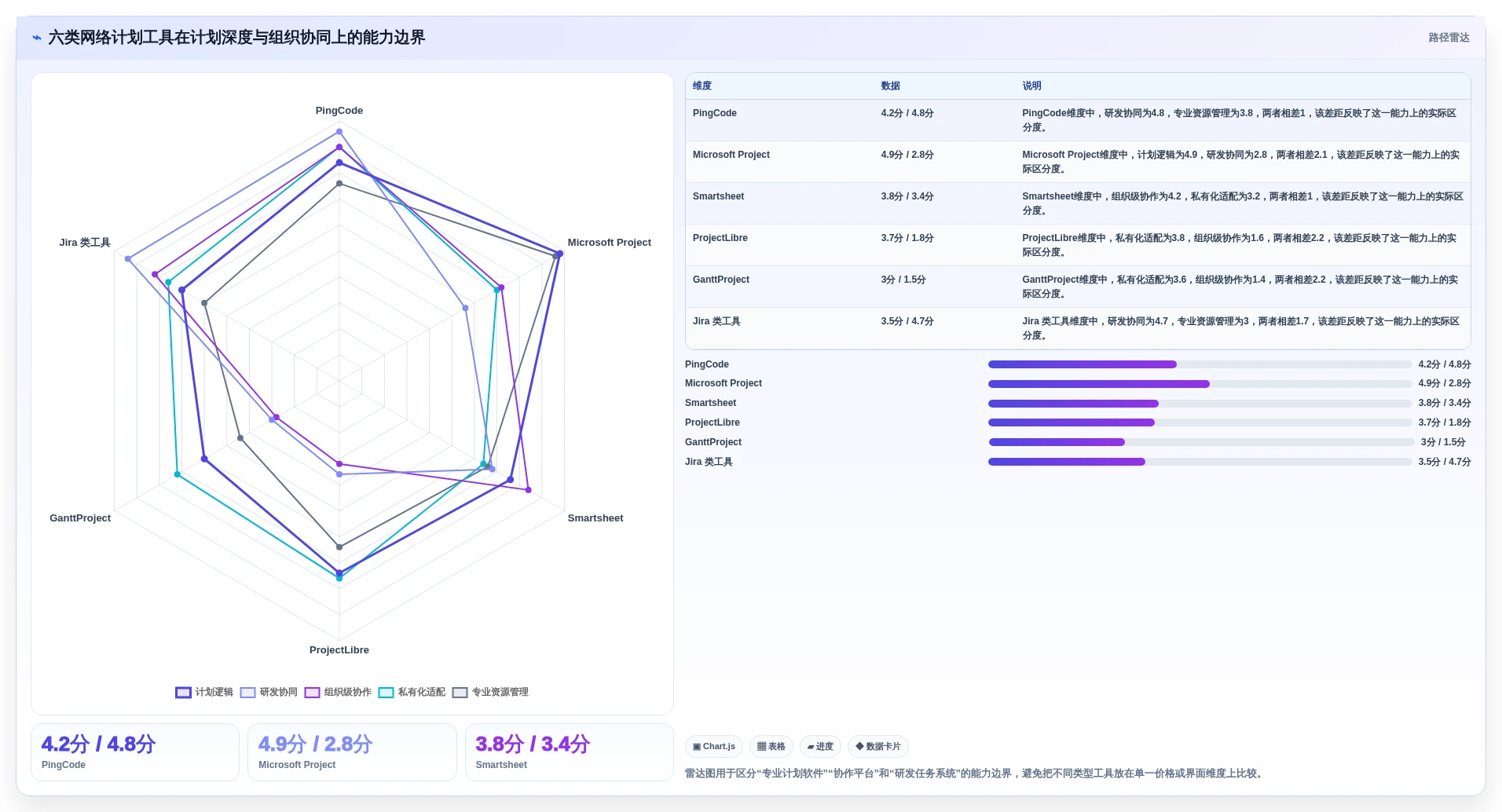Toggle the 私有化适配 legend swatch
Viewport: 1502px width, 812px height.
click(386, 693)
